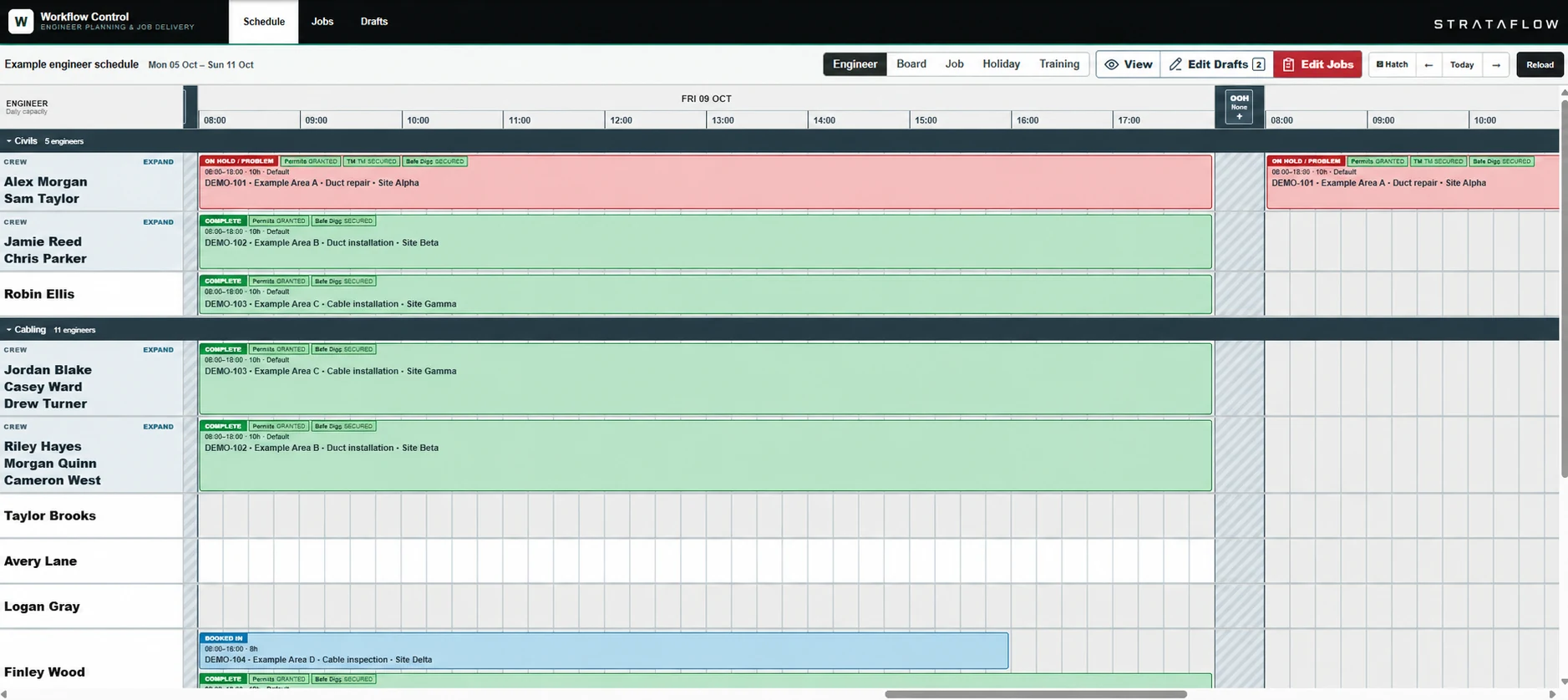The height and width of the screenshot is (700, 1568).
Task: Click COMPLETE badge on Jamie Reed's job
Action: click(223, 221)
